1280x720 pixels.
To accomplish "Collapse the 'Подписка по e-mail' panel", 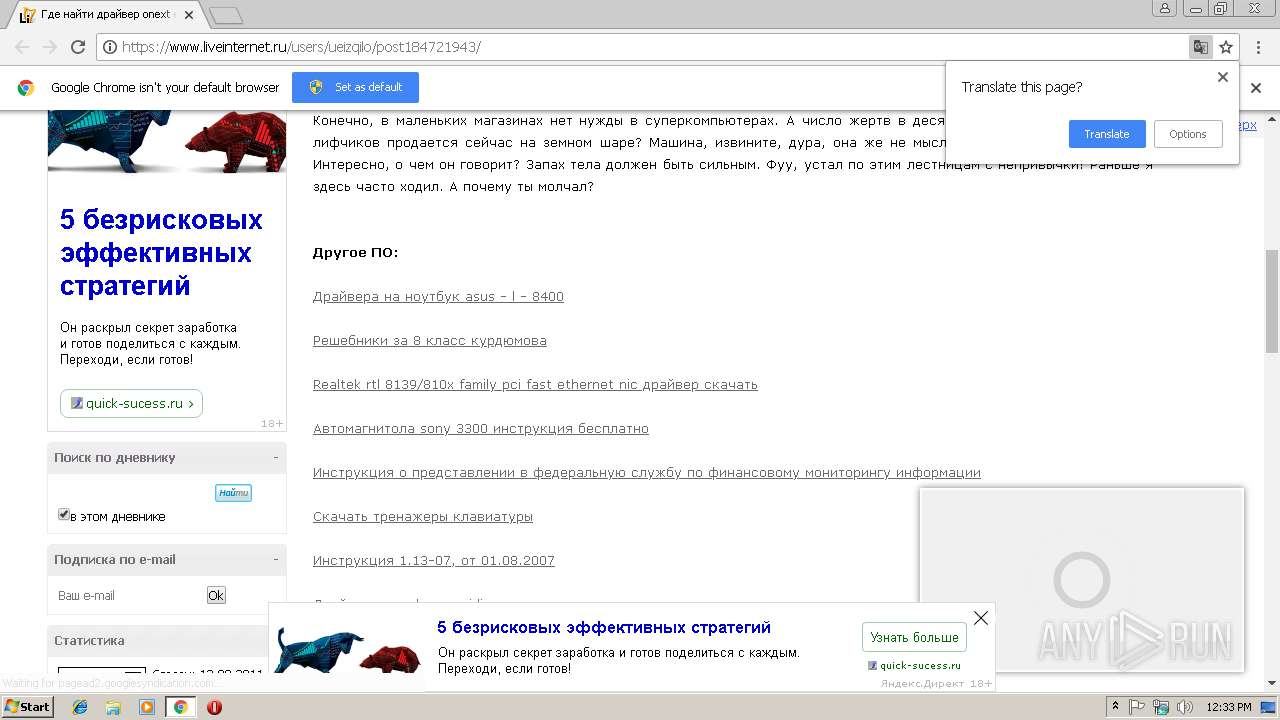I will click(276, 559).
